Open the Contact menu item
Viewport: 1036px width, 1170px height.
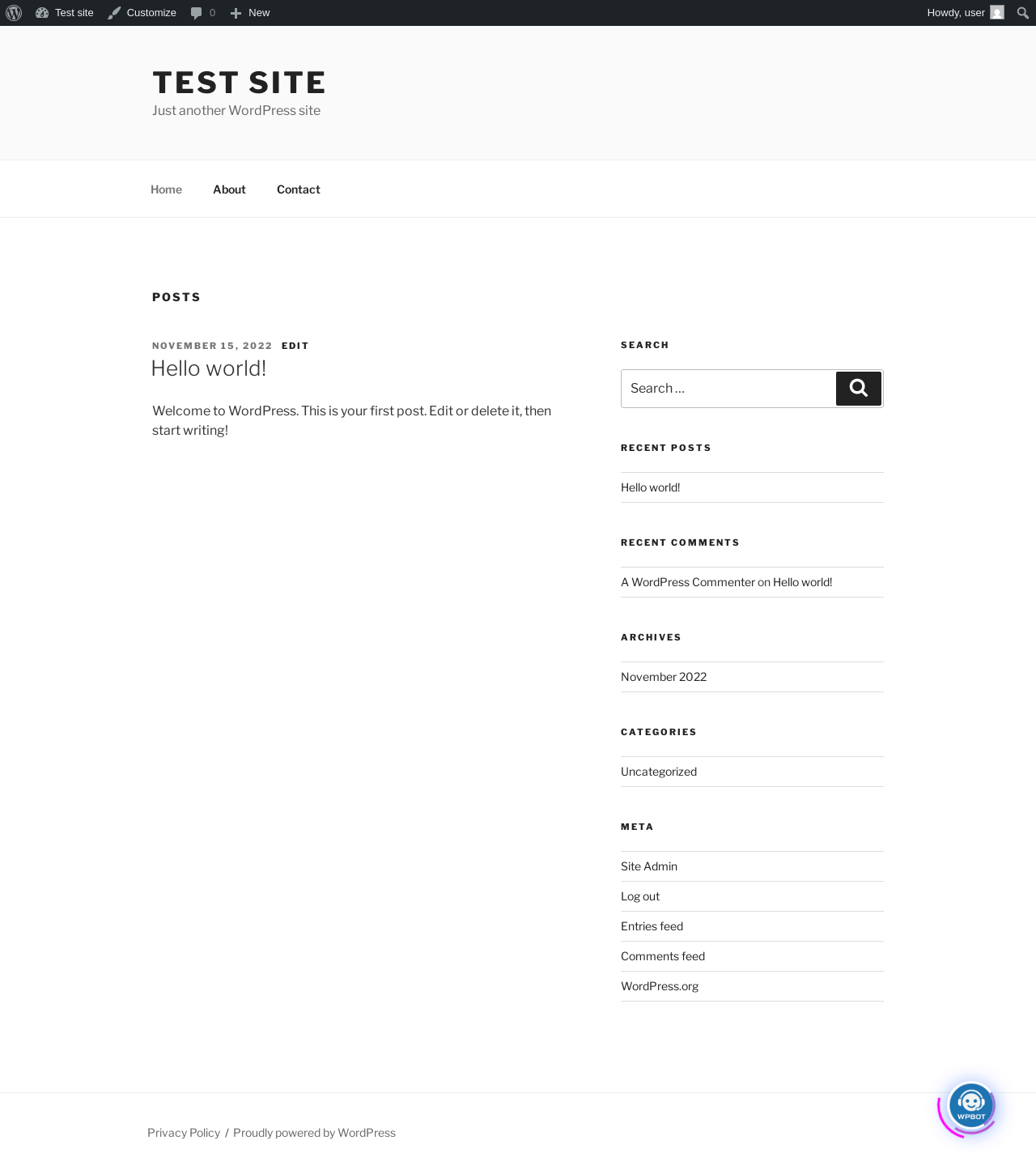(299, 189)
